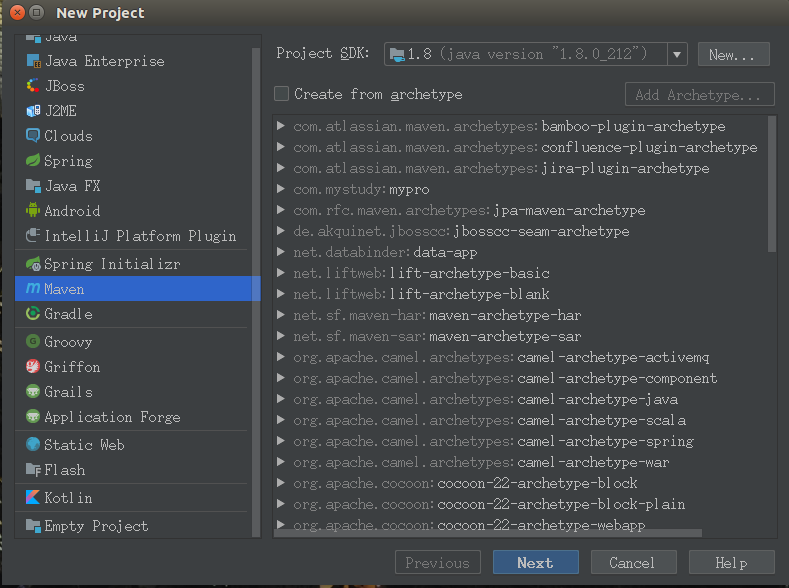This screenshot has width=789, height=588.
Task: Click the New... SDK button
Action: pos(733,54)
